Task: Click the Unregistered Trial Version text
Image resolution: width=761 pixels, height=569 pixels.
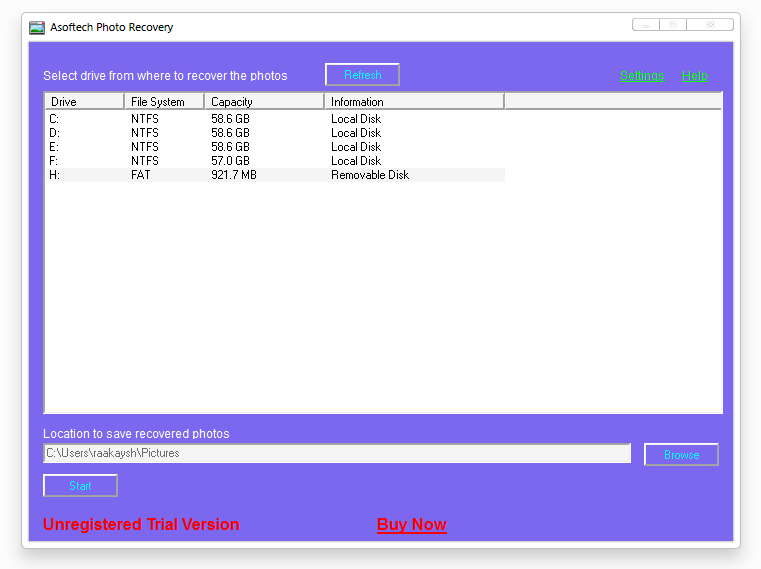Action: coord(141,524)
